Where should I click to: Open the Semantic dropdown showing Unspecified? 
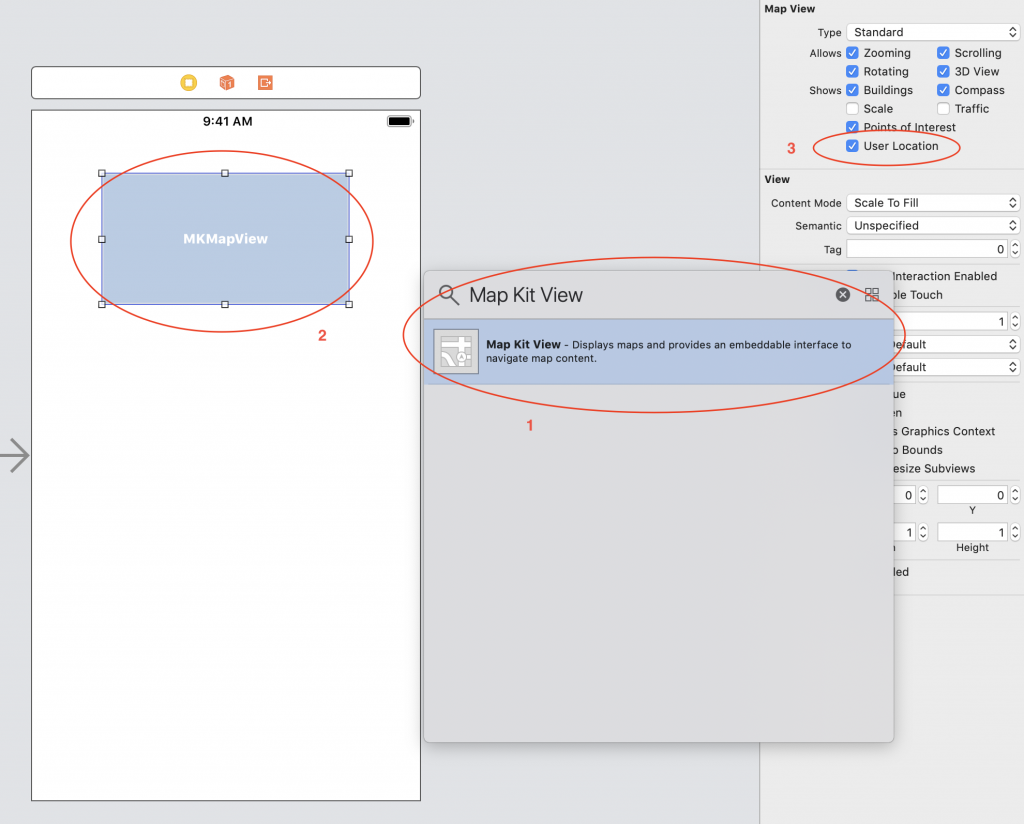[x=933, y=225]
